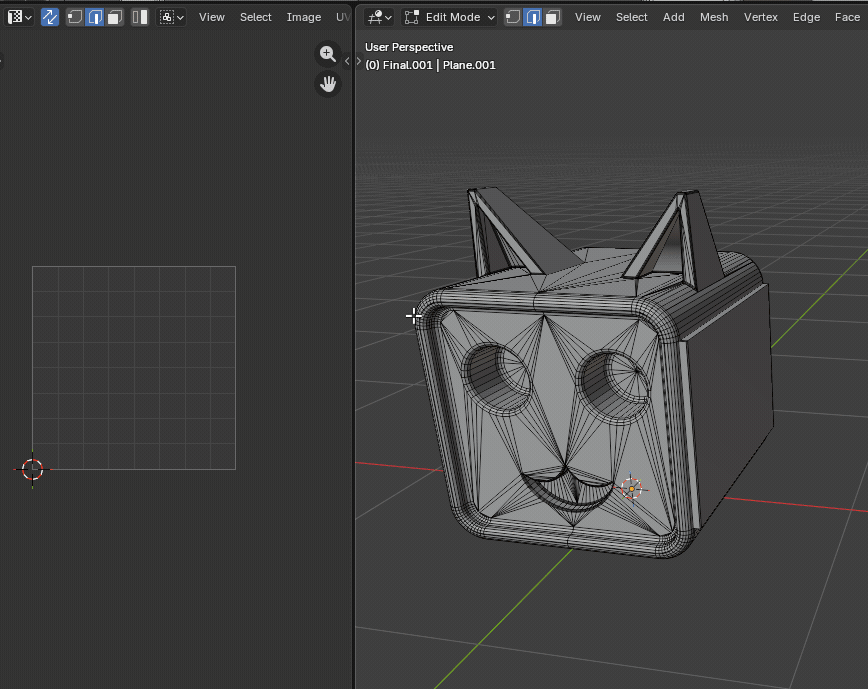Click the pan hand gizmo in UV Editor
This screenshot has width=868, height=689.
click(328, 84)
